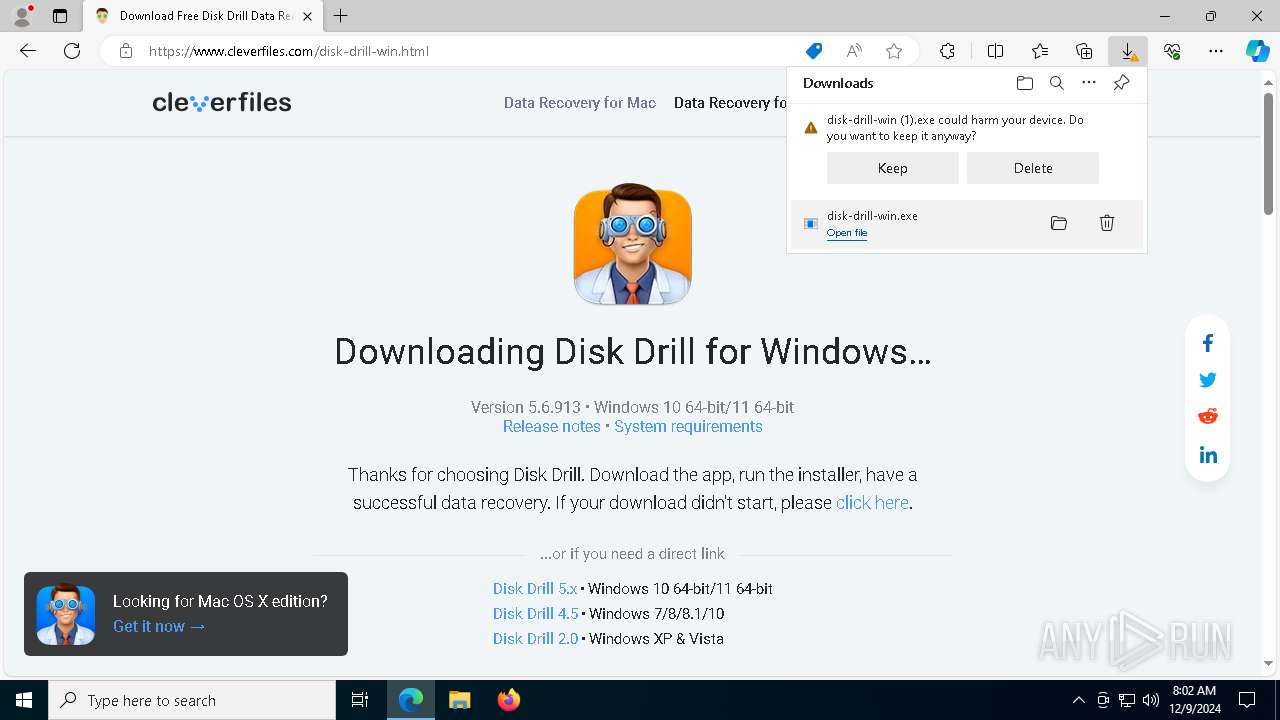This screenshot has width=1280, height=720.
Task: Open downloads folder in Downloads panel
Action: (1024, 83)
